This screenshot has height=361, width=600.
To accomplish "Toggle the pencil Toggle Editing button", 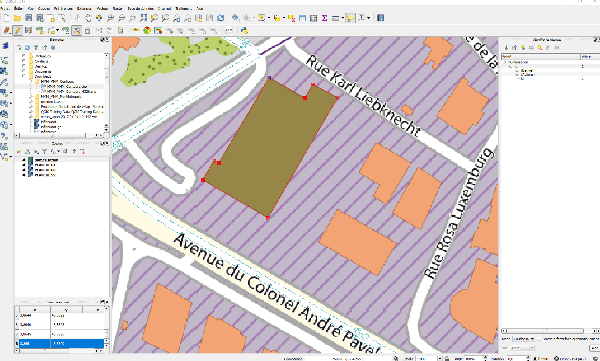I will 18,30.
